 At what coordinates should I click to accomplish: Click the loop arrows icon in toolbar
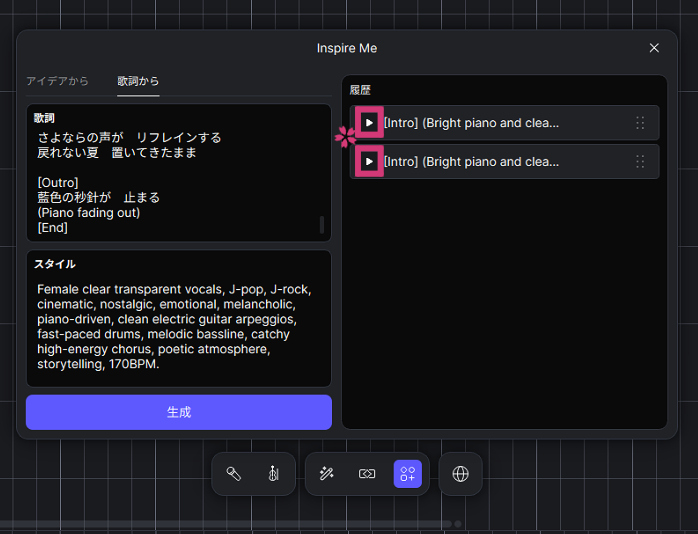tap(367, 474)
